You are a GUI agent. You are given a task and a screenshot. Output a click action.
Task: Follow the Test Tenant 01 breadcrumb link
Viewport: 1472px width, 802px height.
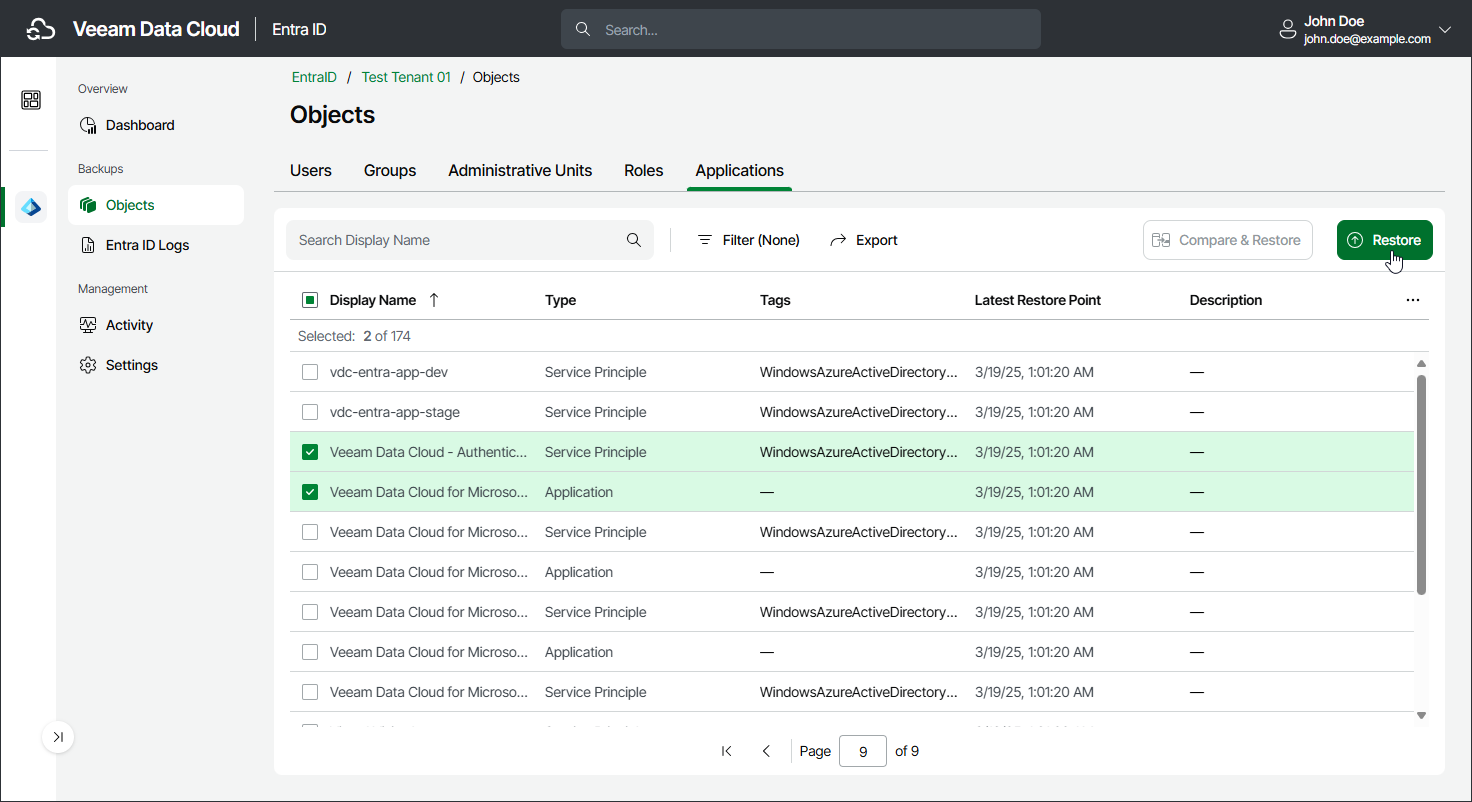pyautogui.click(x=406, y=77)
